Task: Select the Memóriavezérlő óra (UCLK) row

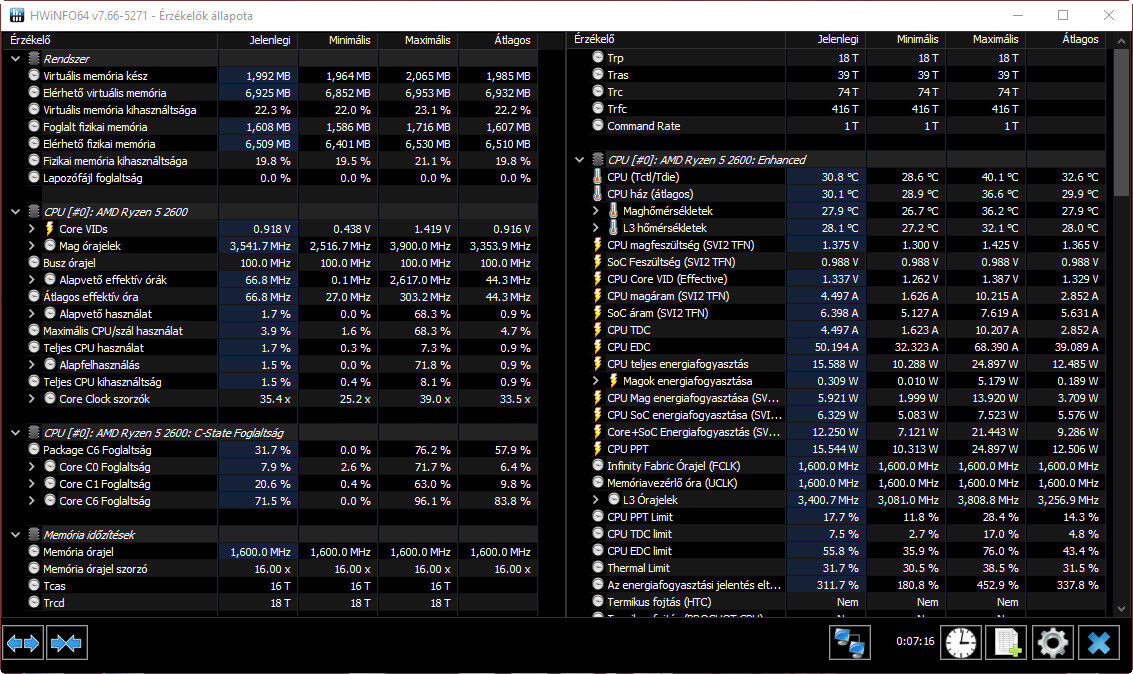Action: 836,483
